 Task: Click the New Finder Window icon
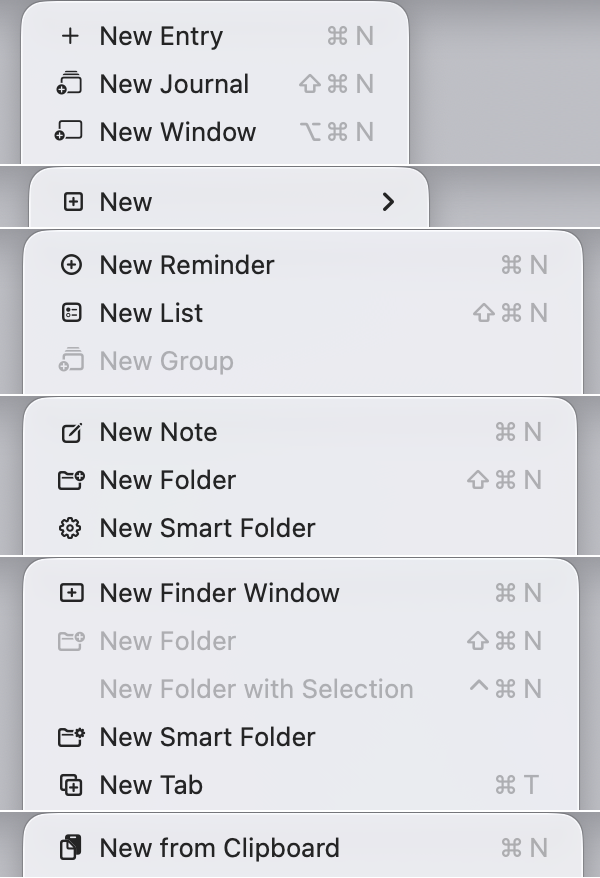(71, 593)
